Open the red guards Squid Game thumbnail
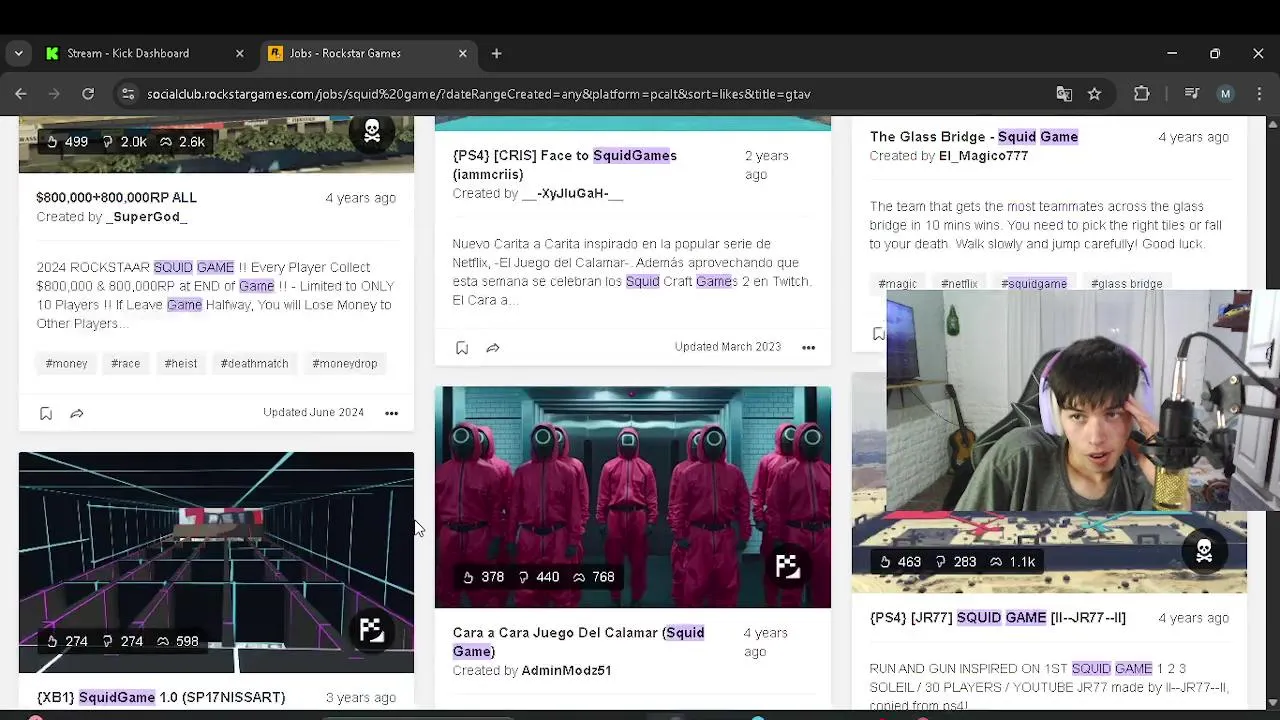Screen dimensions: 1280x720 coord(632,497)
